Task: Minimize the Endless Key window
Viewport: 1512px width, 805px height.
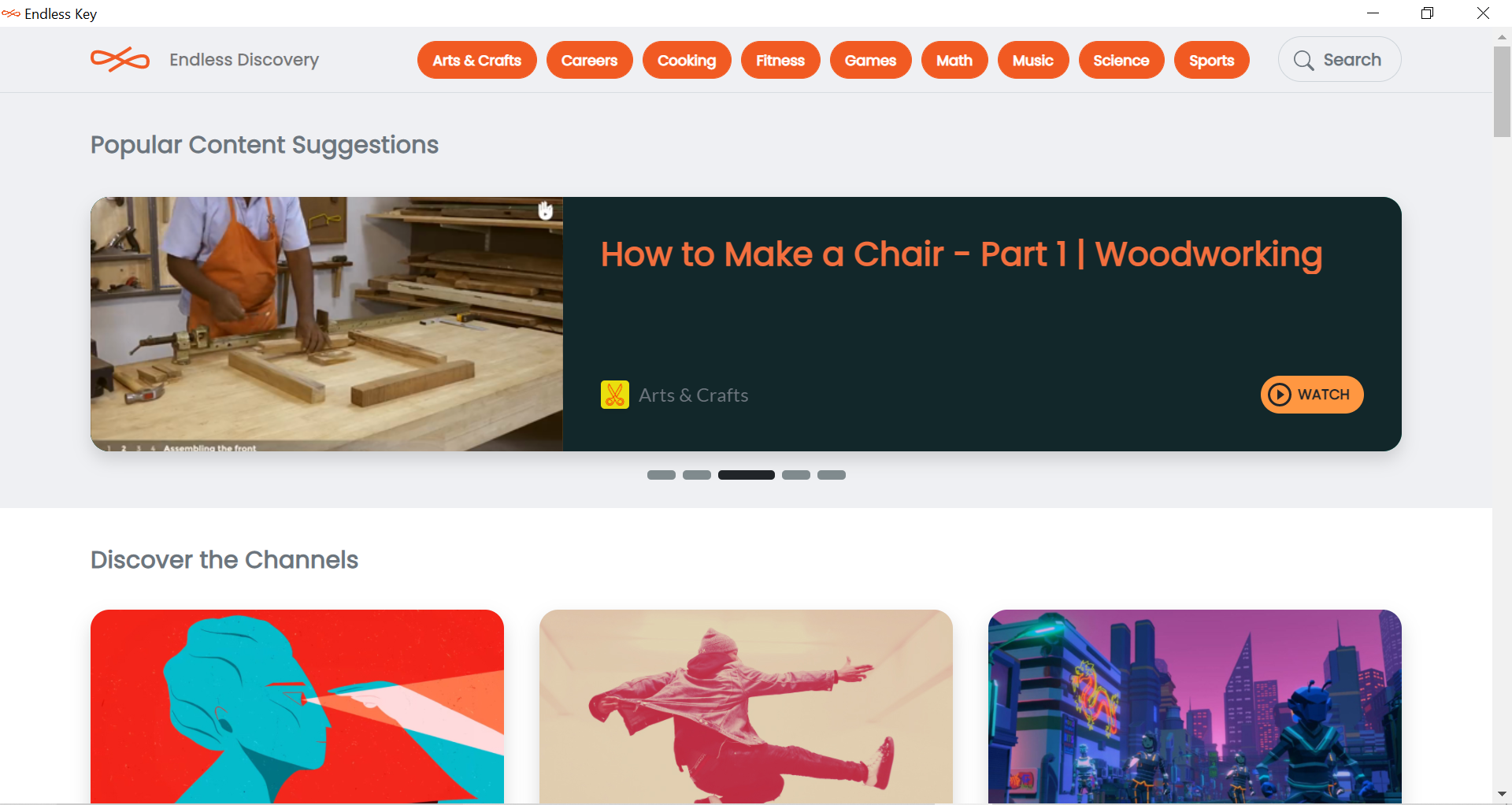Action: (x=1373, y=13)
